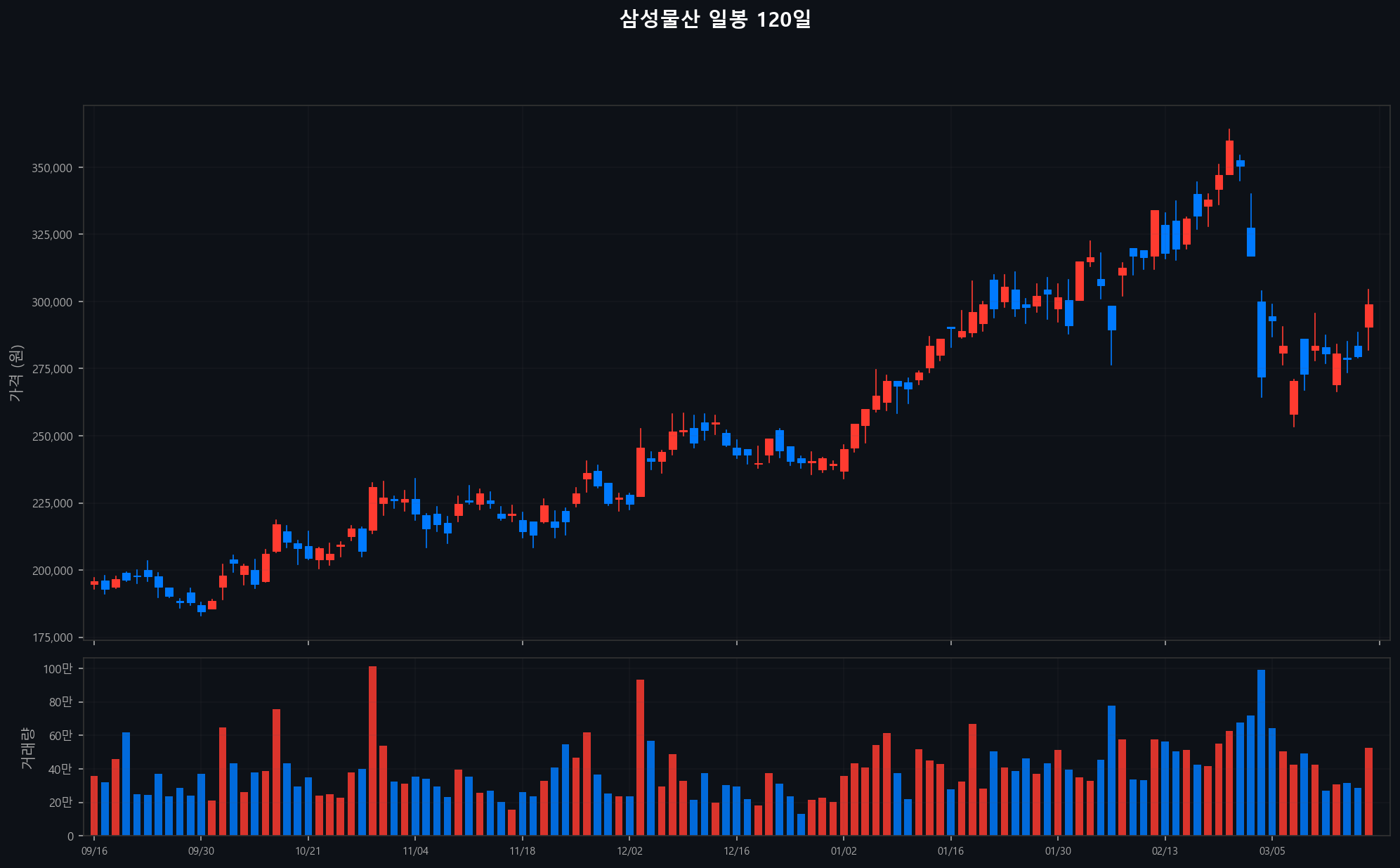The height and width of the screenshot is (868, 1400).
Task: Click the 거래량 volume axis title
Action: pos(27,748)
